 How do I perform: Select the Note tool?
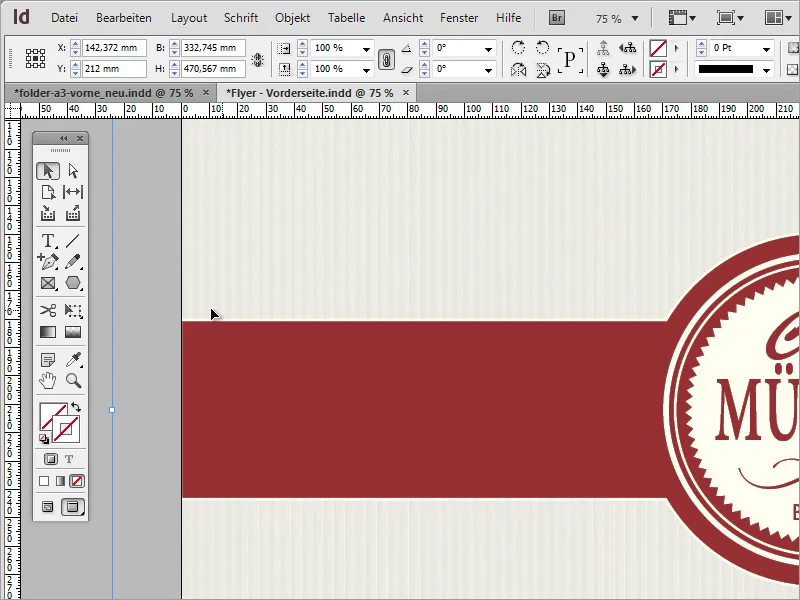tap(48, 360)
